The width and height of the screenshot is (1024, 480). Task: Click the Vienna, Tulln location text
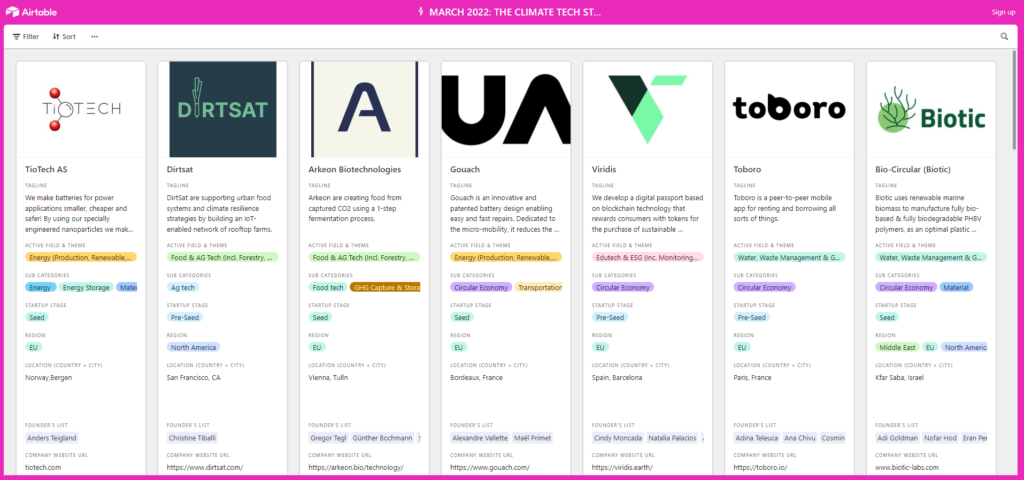click(330, 377)
